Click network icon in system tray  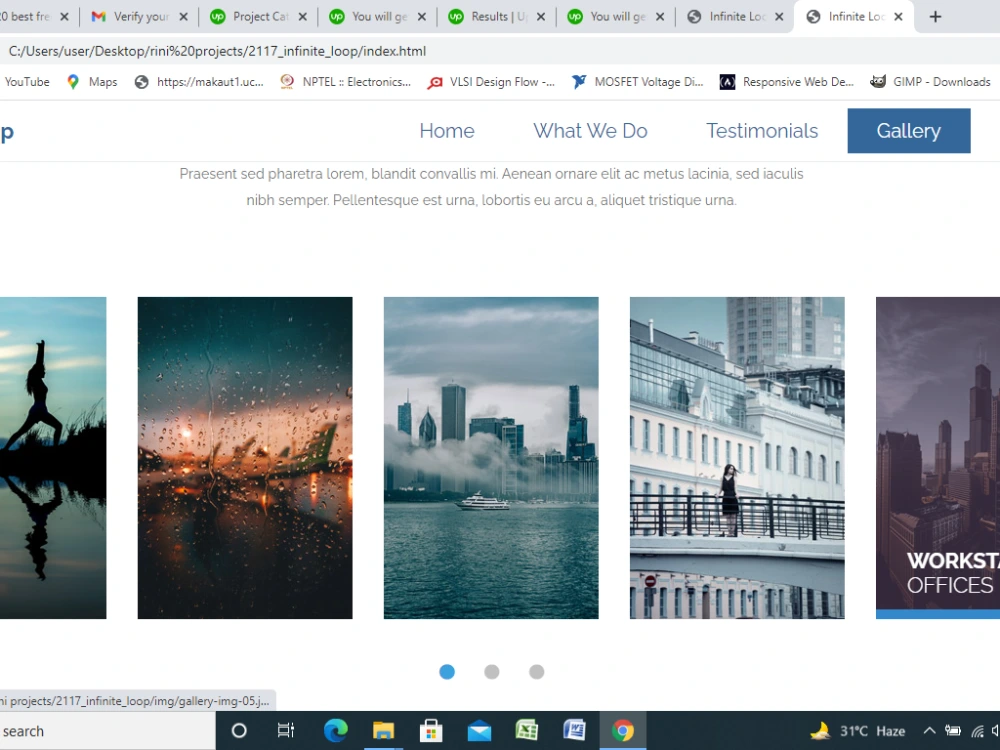point(977,731)
